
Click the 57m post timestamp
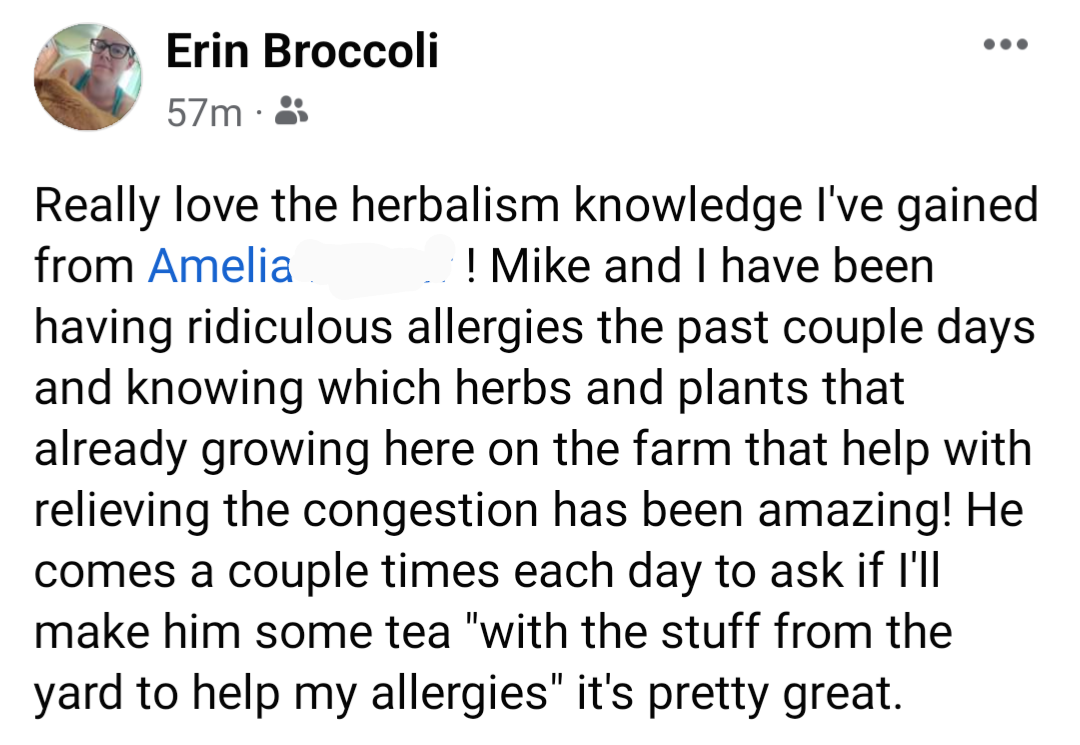[x=204, y=113]
